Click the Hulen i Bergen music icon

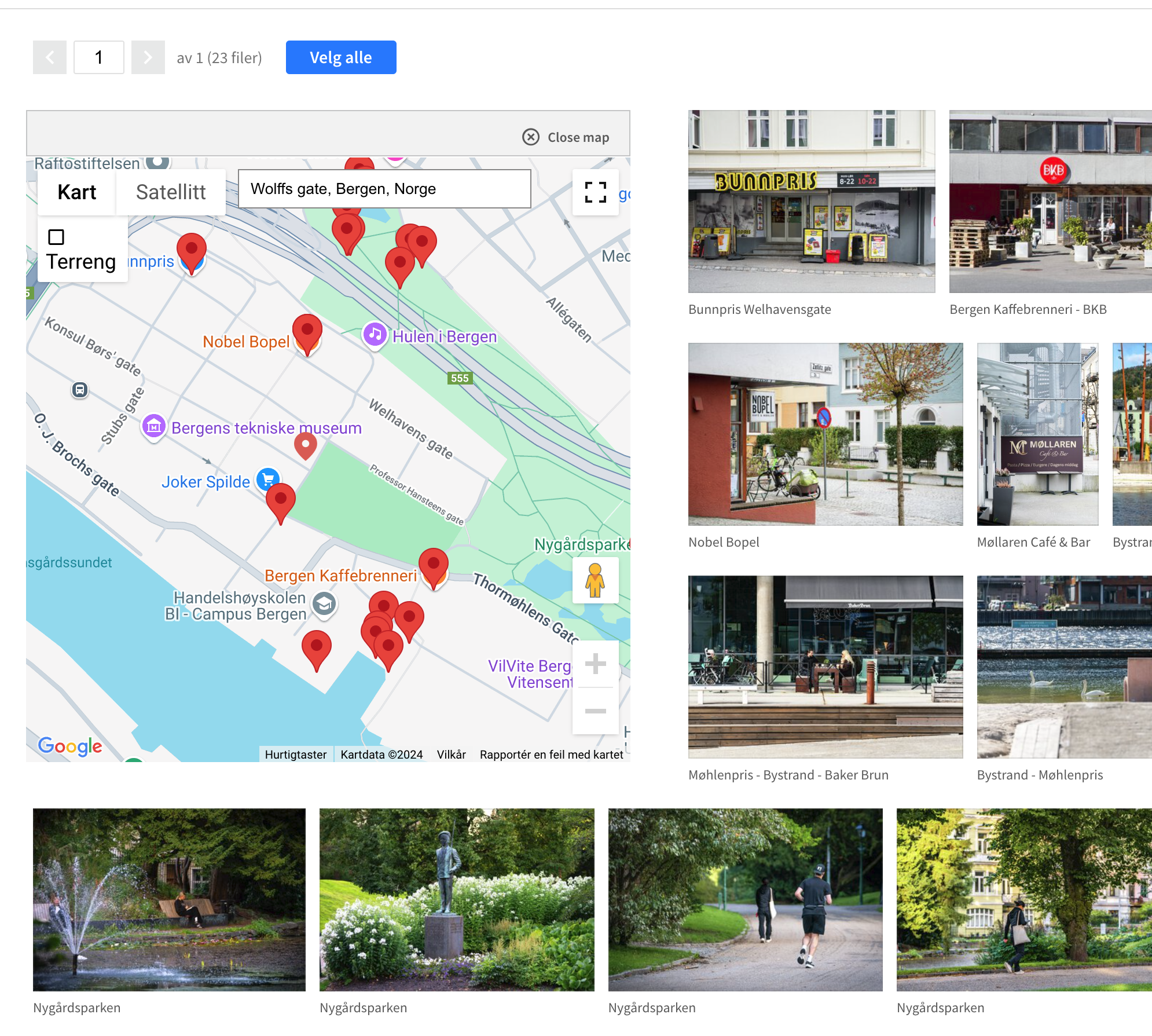pyautogui.click(x=375, y=335)
